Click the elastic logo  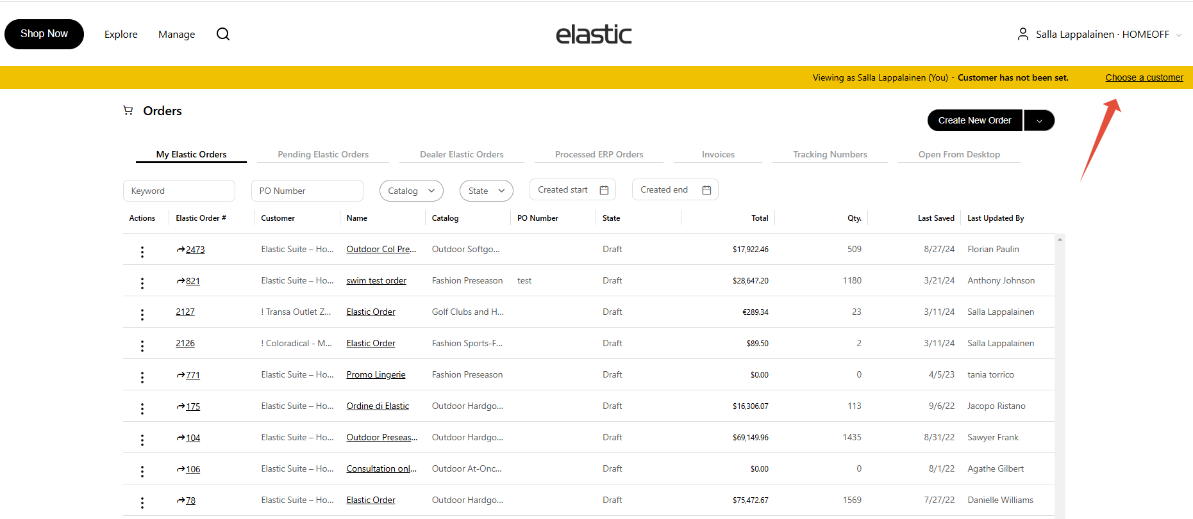(x=593, y=34)
